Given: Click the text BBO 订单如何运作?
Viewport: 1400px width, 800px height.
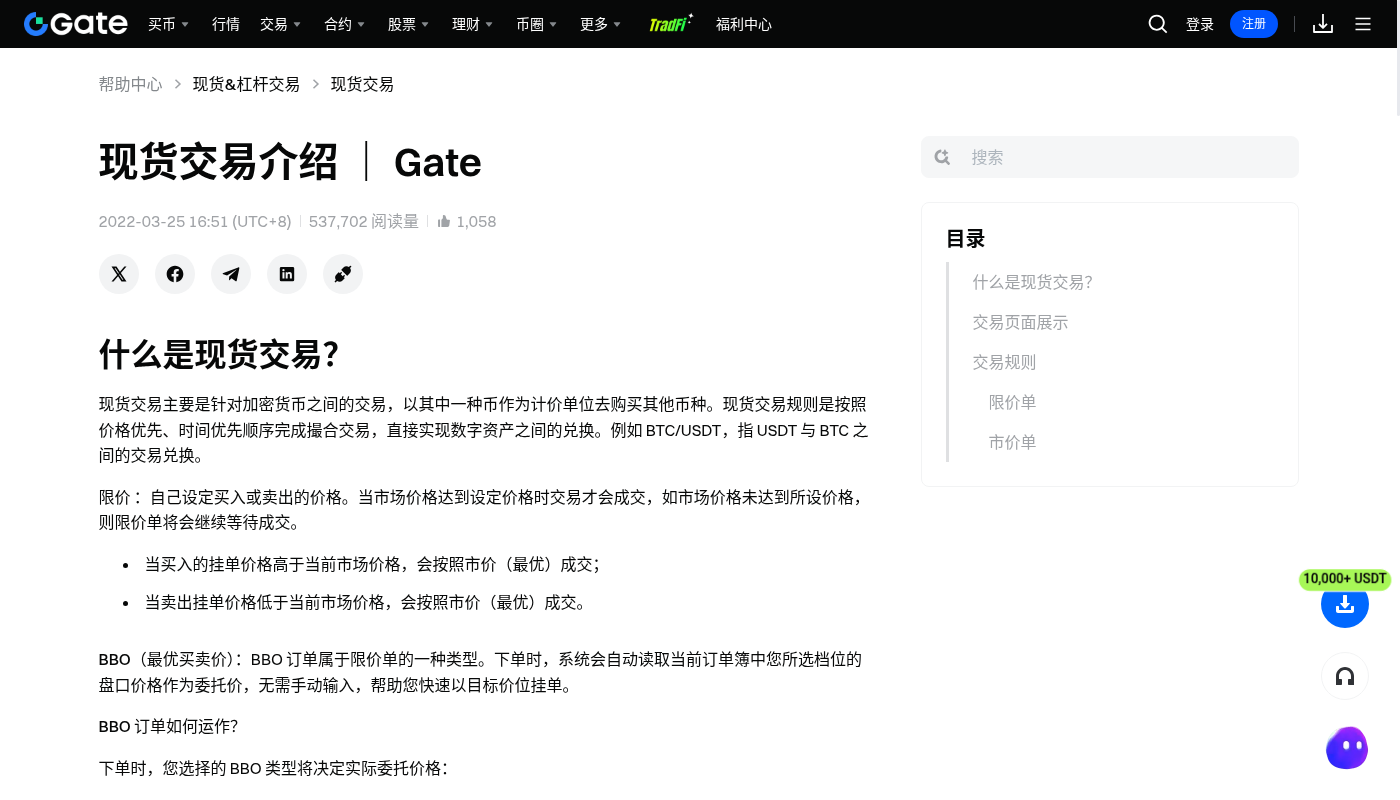Looking at the screenshot, I should pos(168,726).
